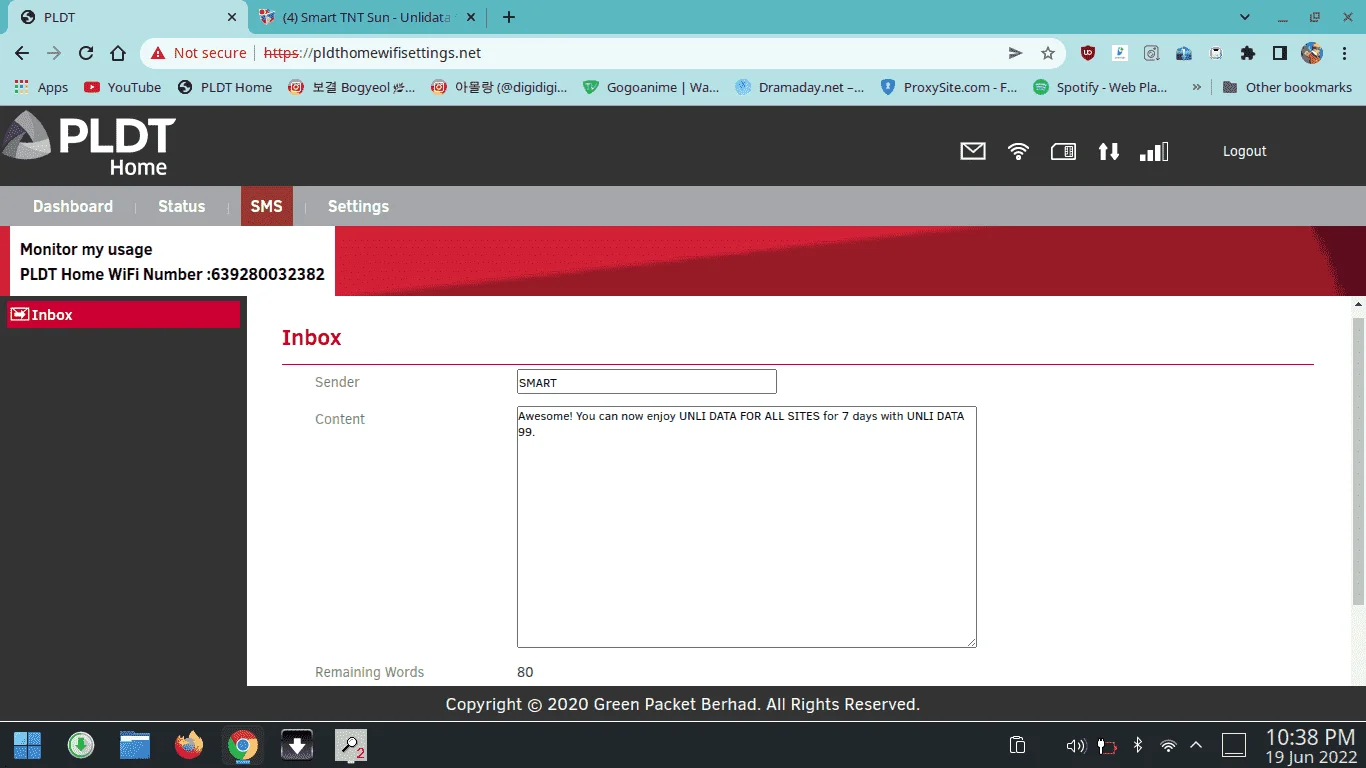Click the WiFi status icon in PLDT header
This screenshot has width=1366, height=768.
click(1018, 151)
